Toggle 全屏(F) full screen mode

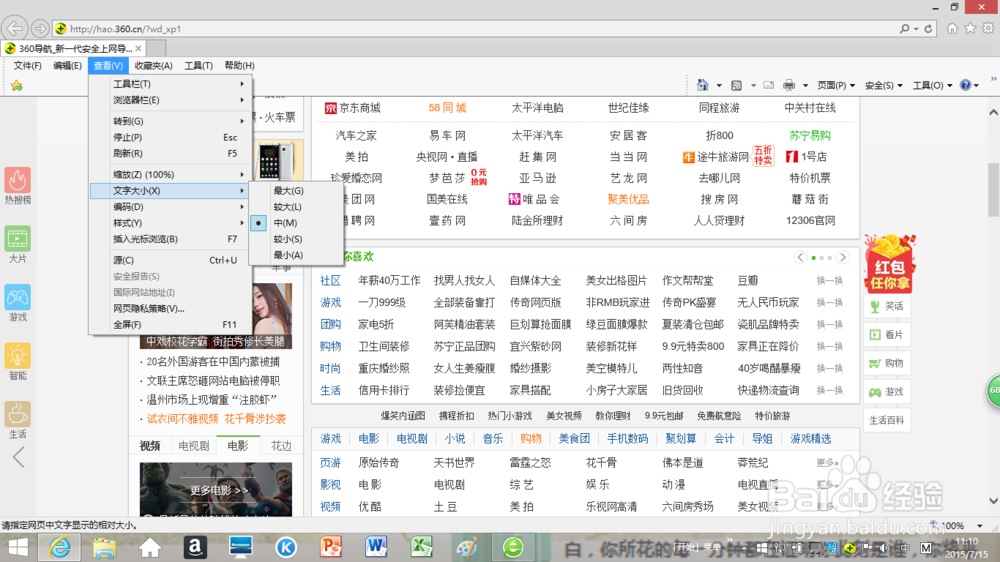point(170,324)
